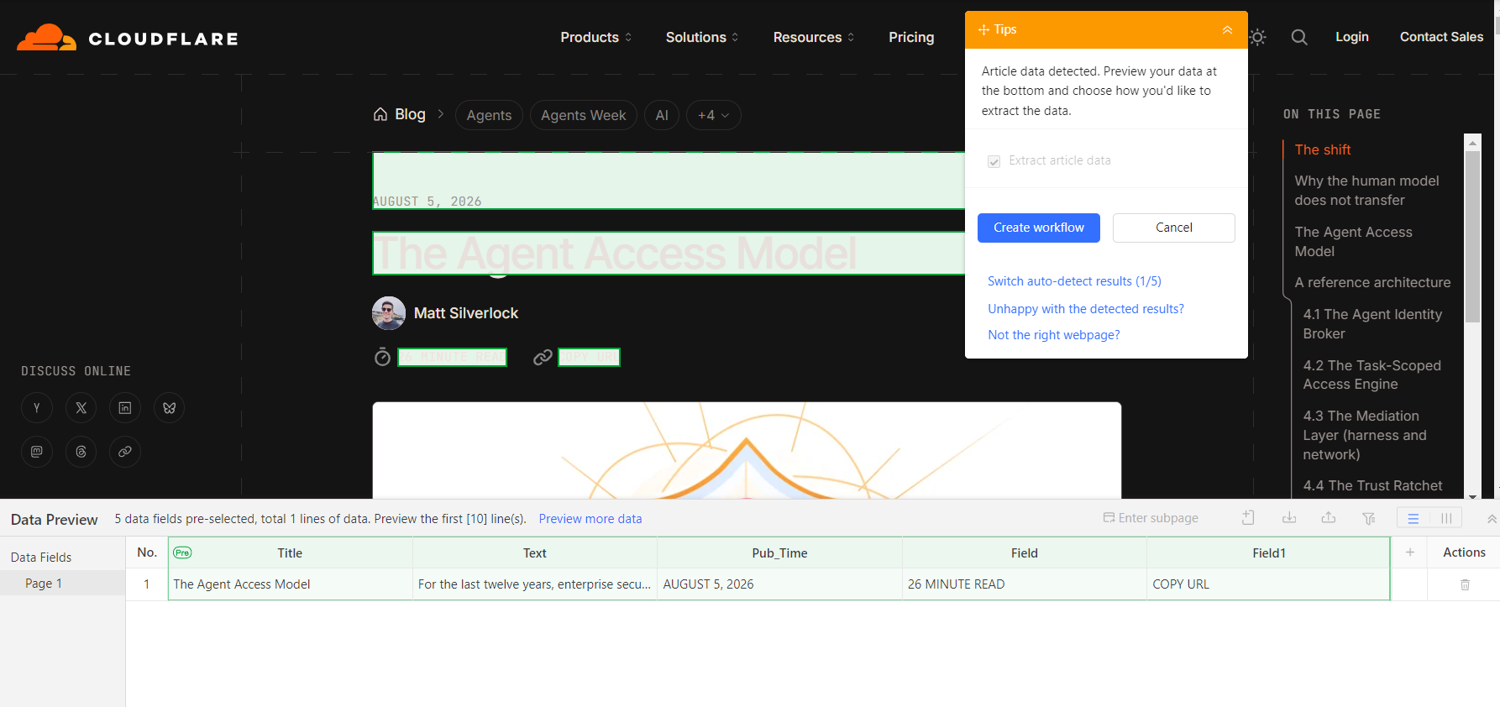Expand the +4 more tags dropdown
The width and height of the screenshot is (1500, 707).
(714, 115)
